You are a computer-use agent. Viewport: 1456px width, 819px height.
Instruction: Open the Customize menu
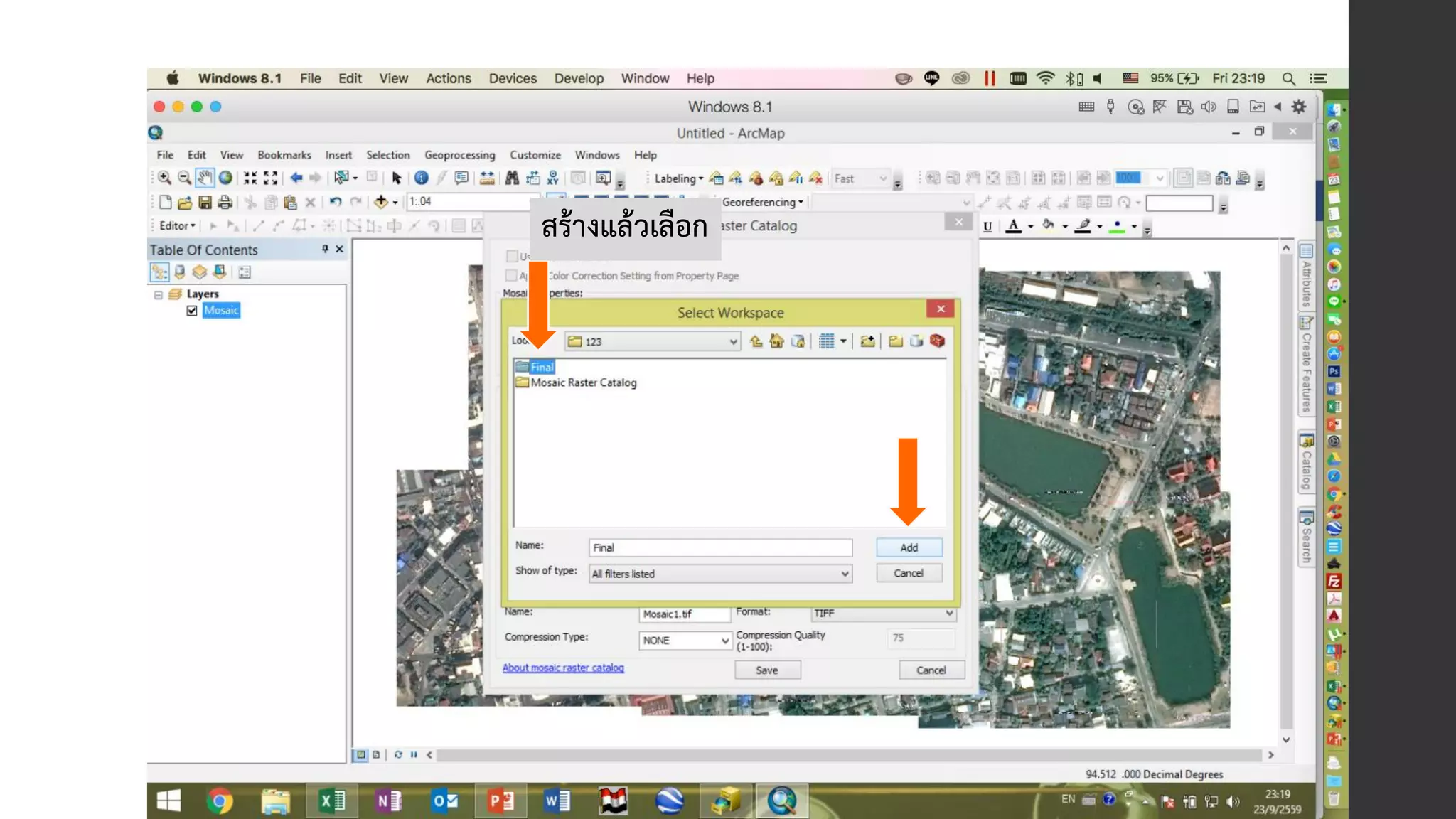click(535, 155)
